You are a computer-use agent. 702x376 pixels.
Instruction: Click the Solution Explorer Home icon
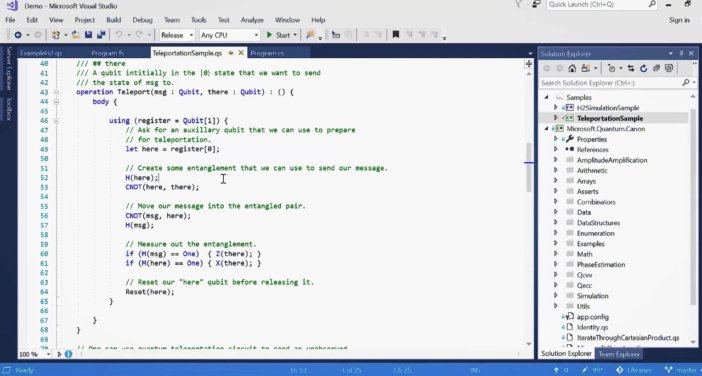pos(572,68)
